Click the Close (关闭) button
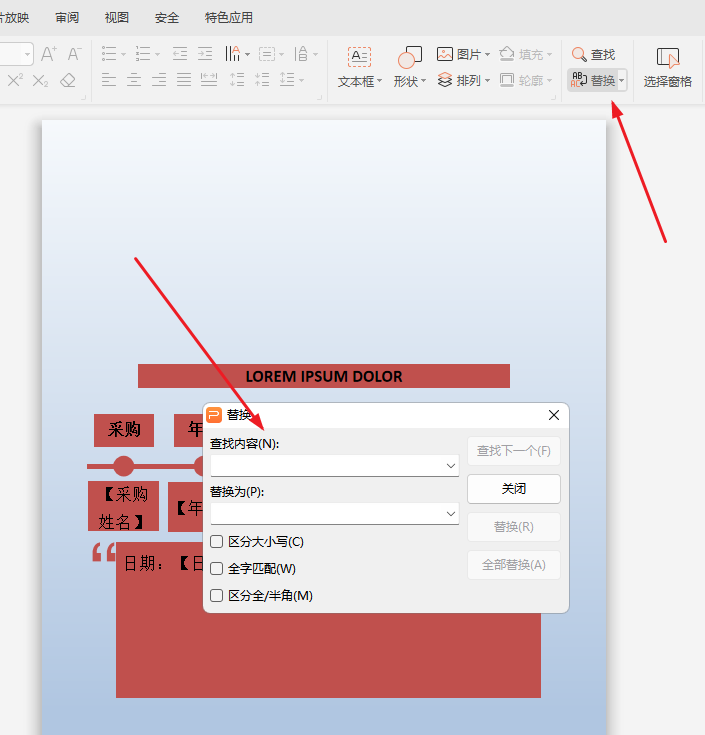The height and width of the screenshot is (735, 705). [x=514, y=489]
